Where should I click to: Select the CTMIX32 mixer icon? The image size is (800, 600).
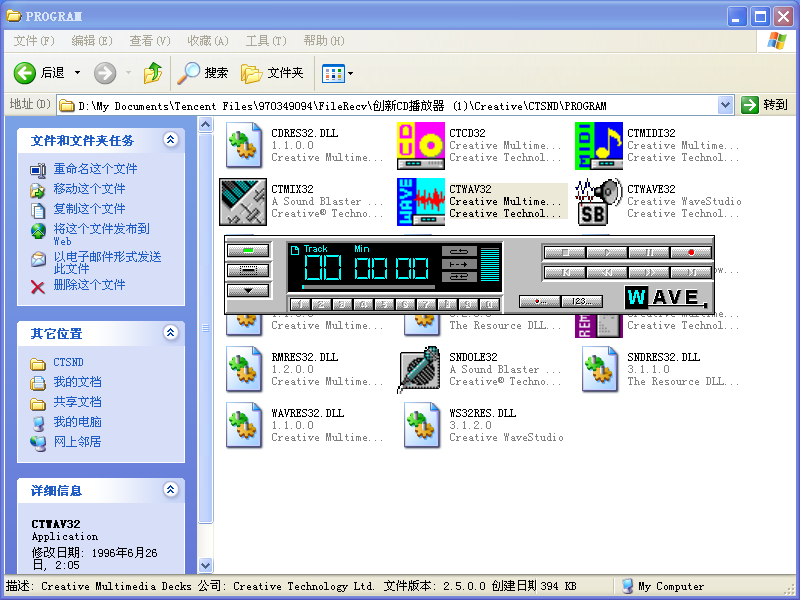coord(242,201)
